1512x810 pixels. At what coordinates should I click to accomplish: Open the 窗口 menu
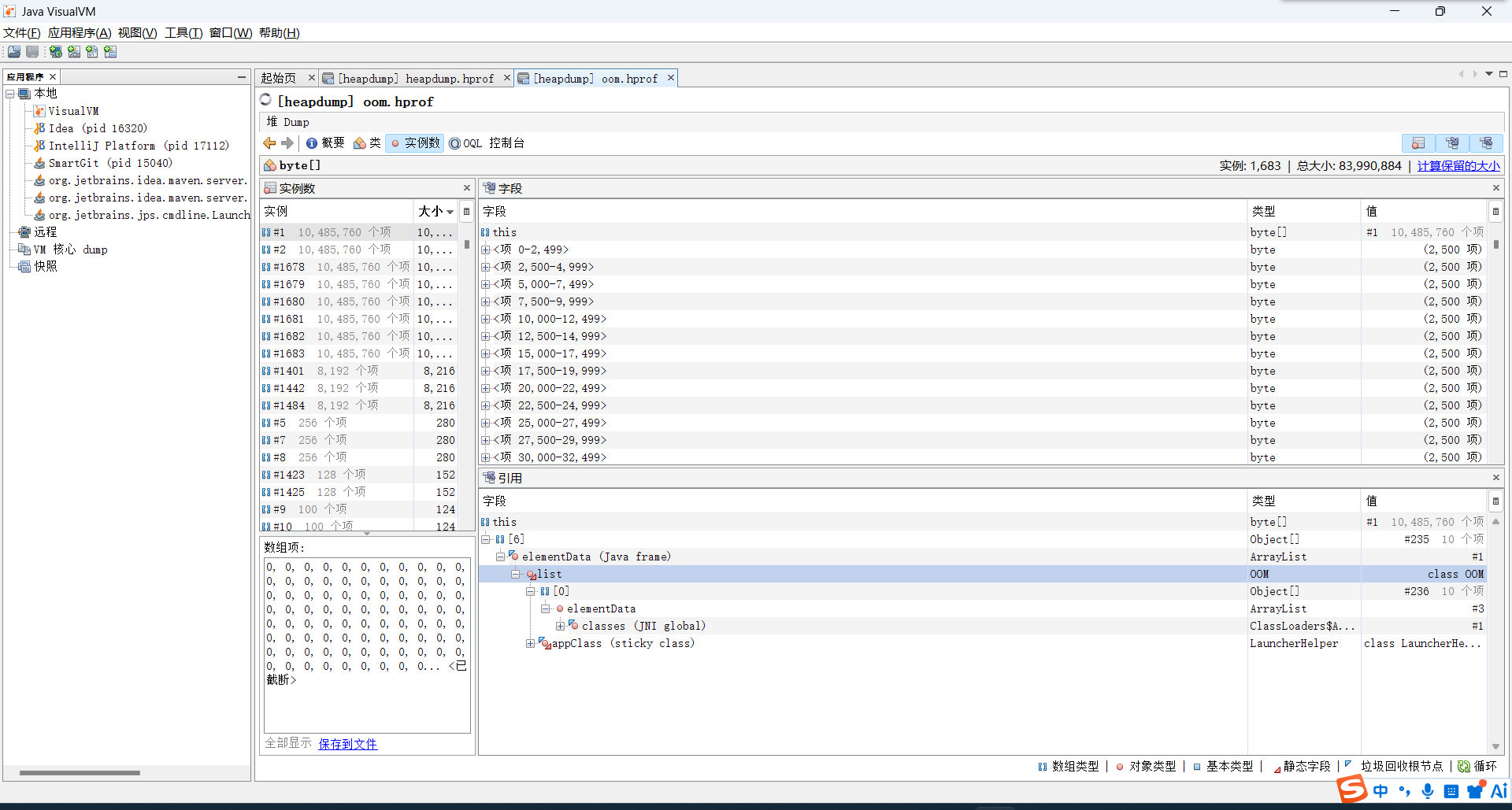pyautogui.click(x=231, y=33)
